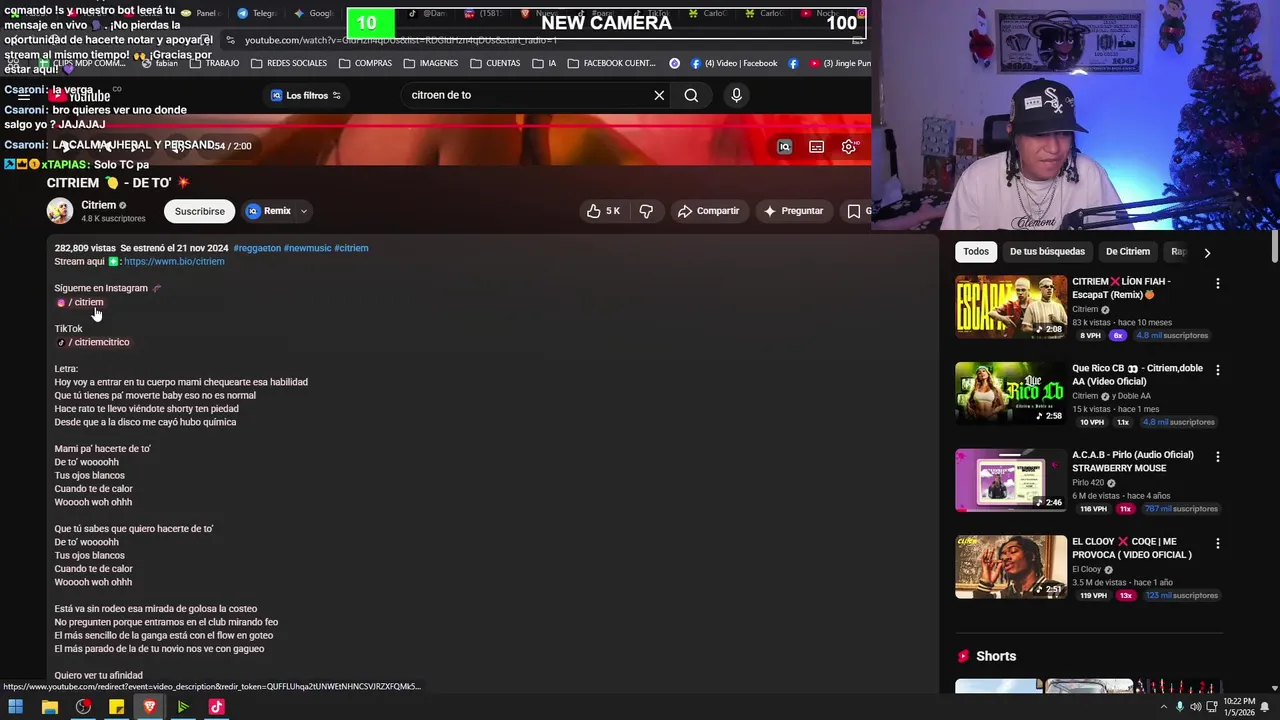Open the REDES SOCIALES bookmarks folder

click(289, 63)
